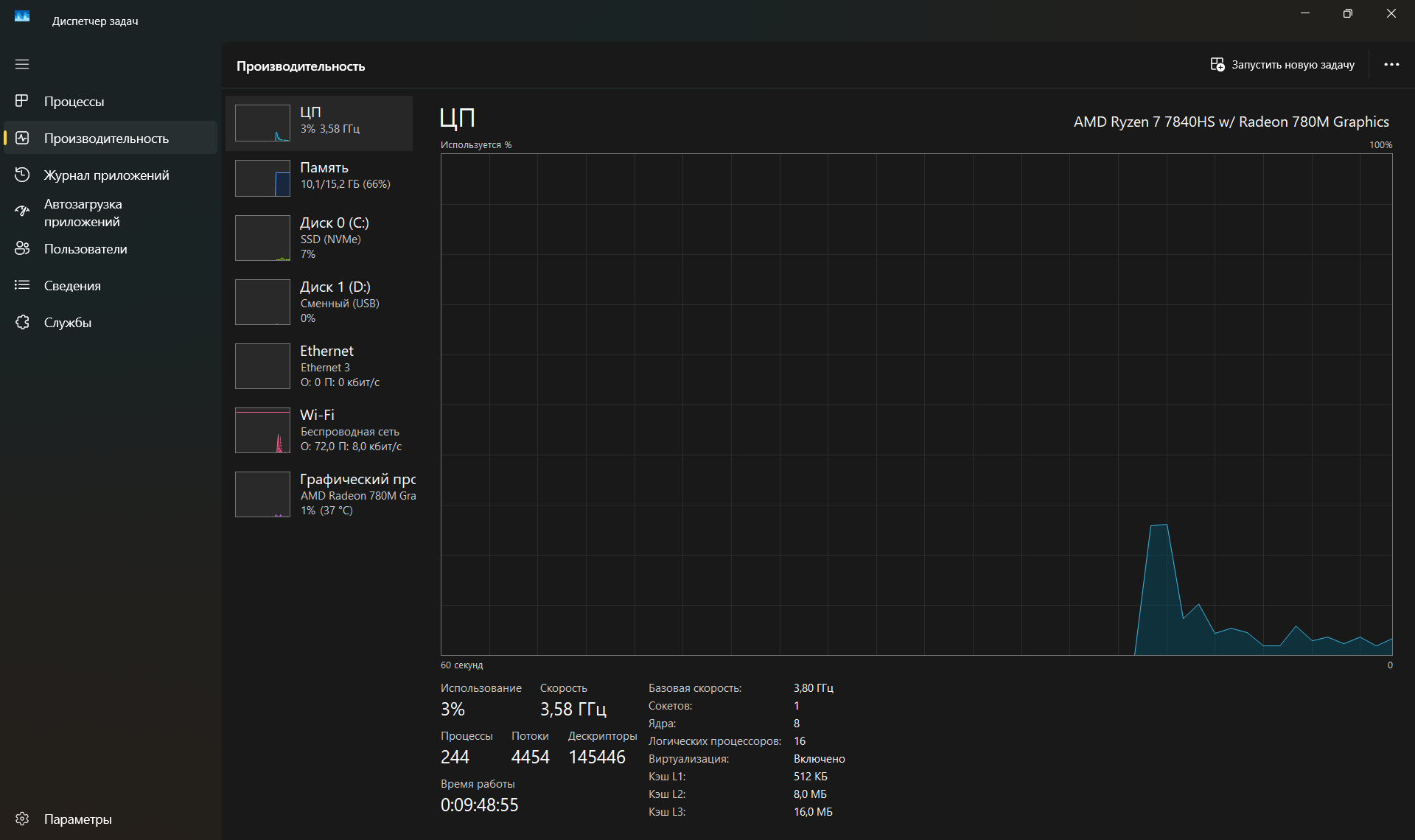1415x840 pixels.
Task: Click the run new task icon
Action: (1217, 65)
